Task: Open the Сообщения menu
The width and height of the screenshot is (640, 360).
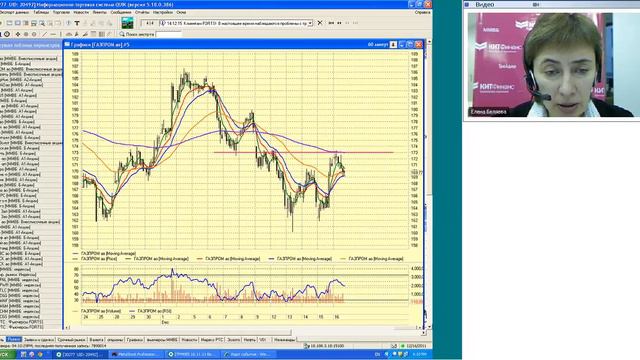Action: point(121,13)
